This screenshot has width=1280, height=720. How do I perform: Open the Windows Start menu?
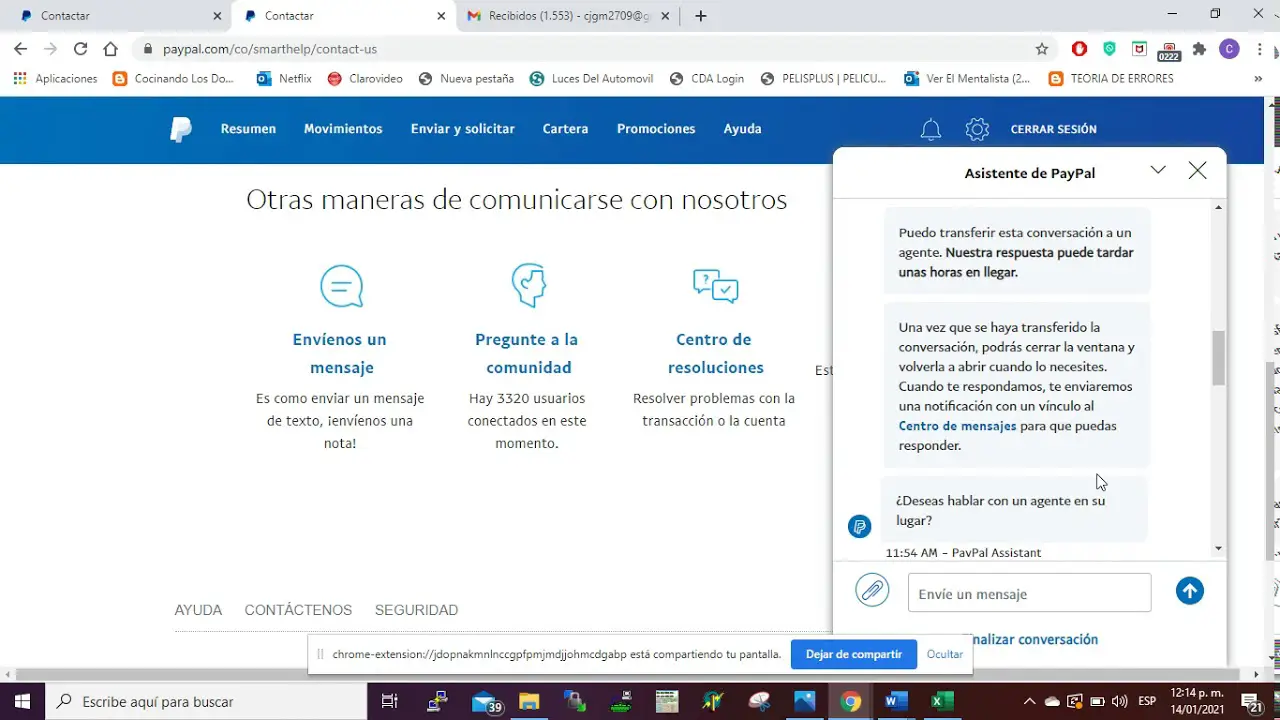[22, 701]
